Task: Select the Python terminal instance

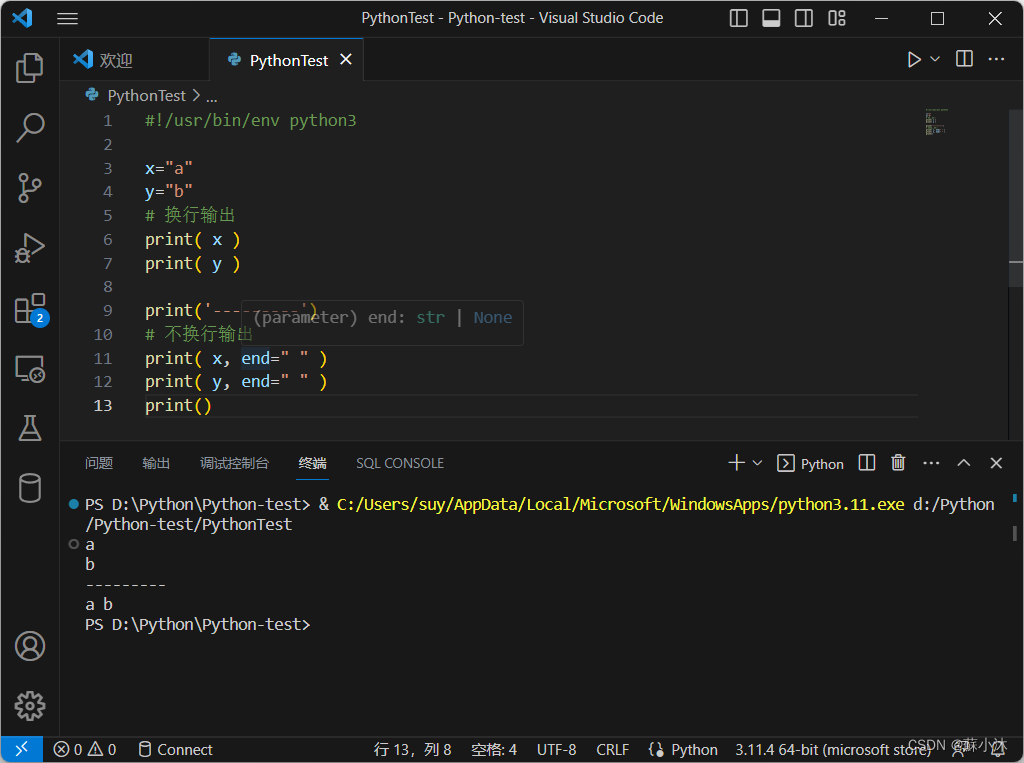Action: tap(810, 463)
